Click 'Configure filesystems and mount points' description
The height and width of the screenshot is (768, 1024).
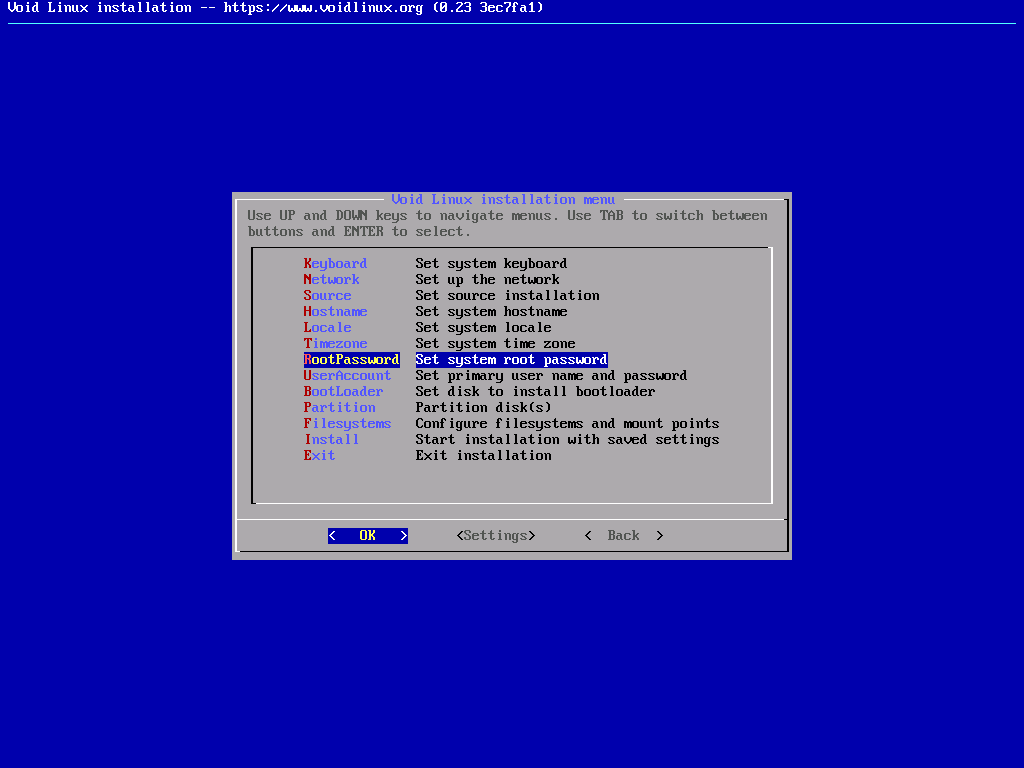pos(567,424)
